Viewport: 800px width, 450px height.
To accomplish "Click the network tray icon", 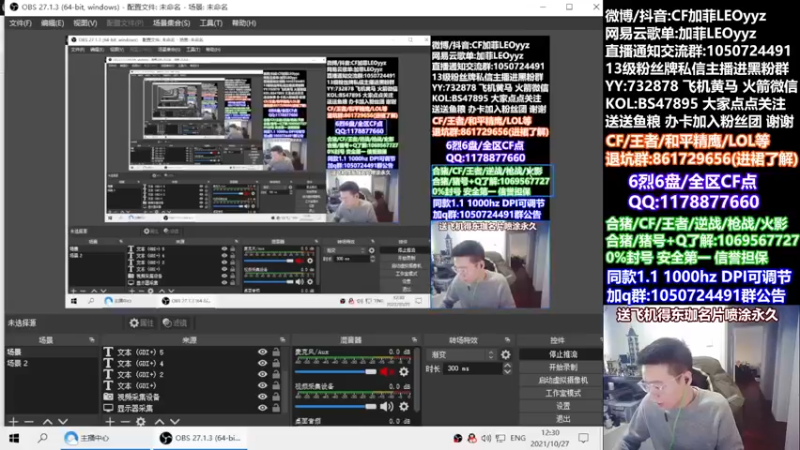I will (501, 438).
